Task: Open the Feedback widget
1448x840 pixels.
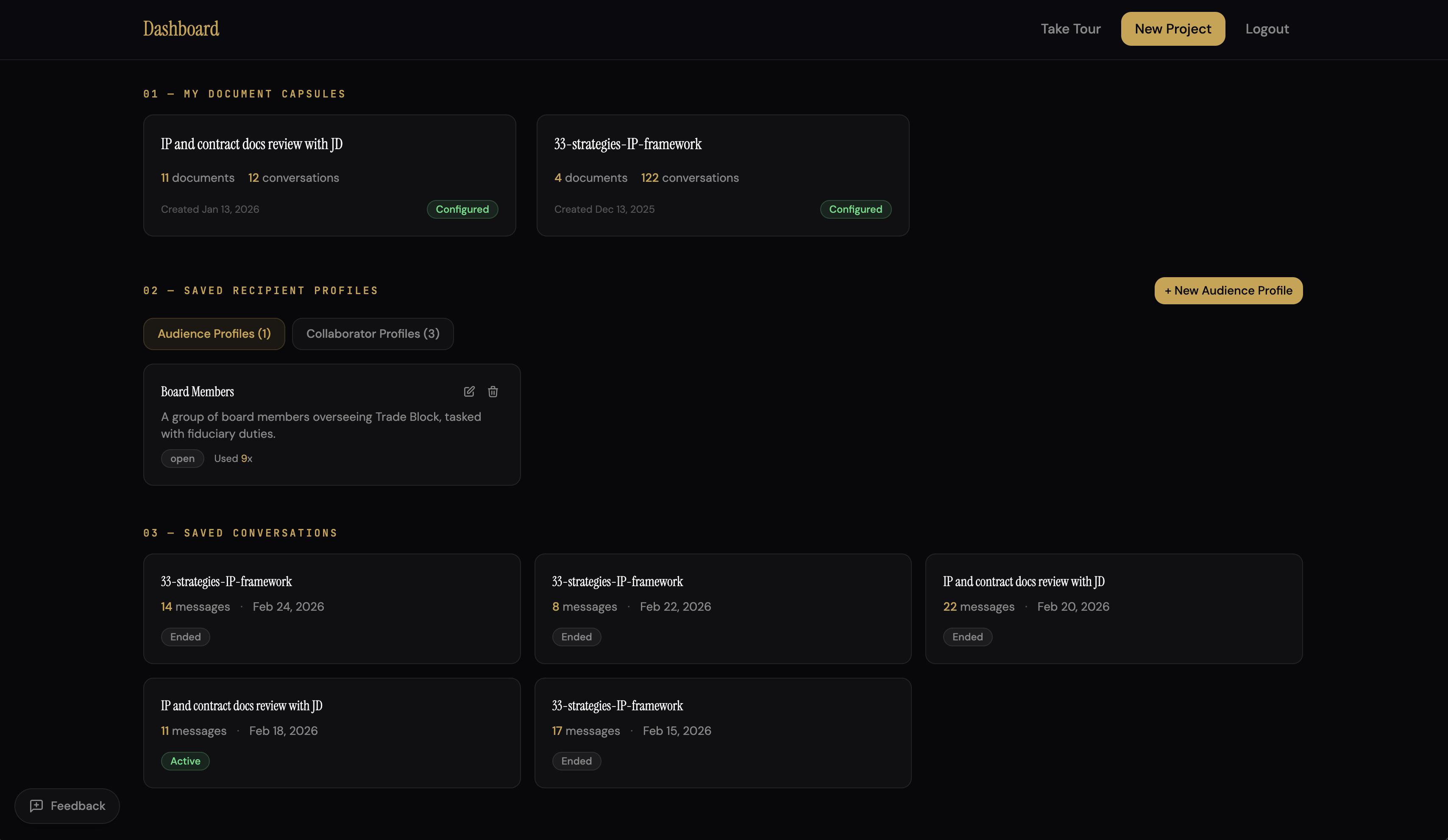Action: pos(67,806)
